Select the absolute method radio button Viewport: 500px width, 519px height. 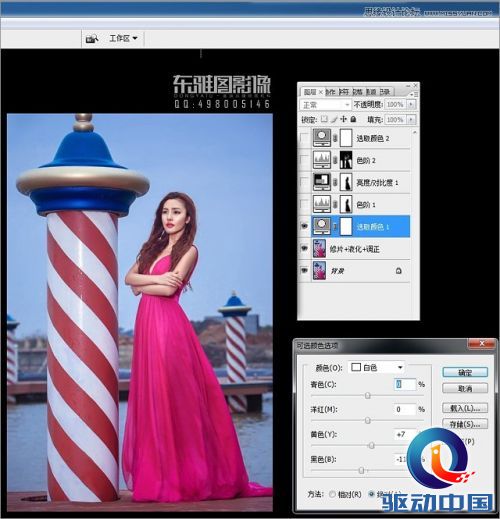click(372, 494)
